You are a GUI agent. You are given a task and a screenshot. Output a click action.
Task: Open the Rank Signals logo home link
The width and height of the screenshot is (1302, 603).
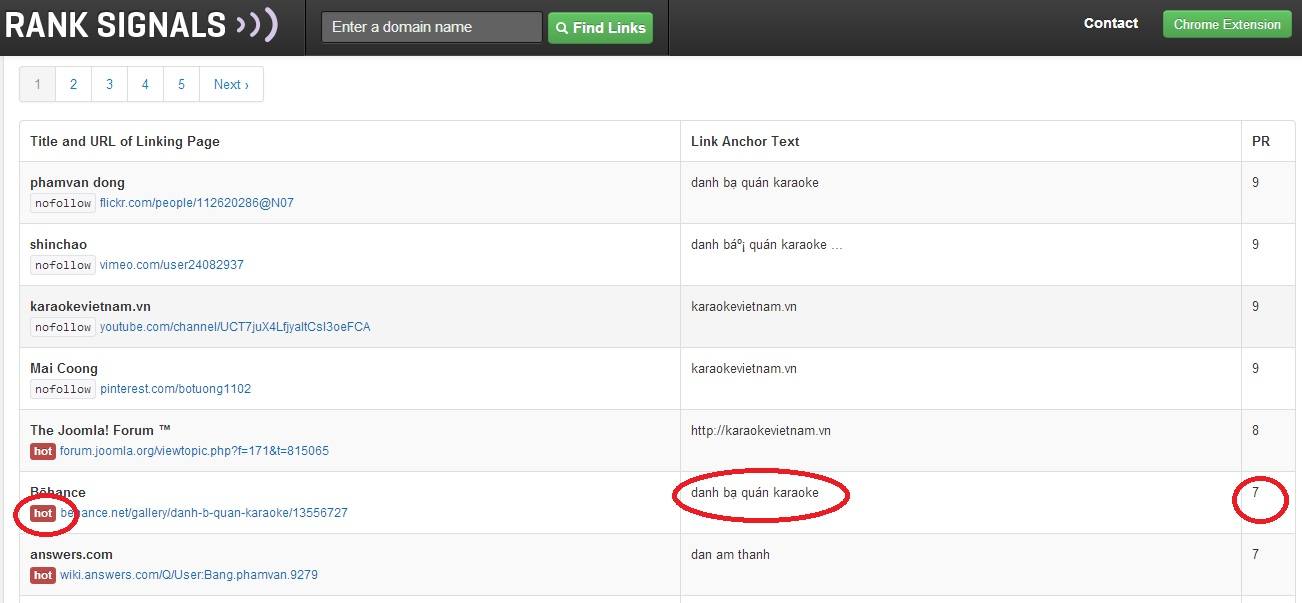tap(141, 24)
